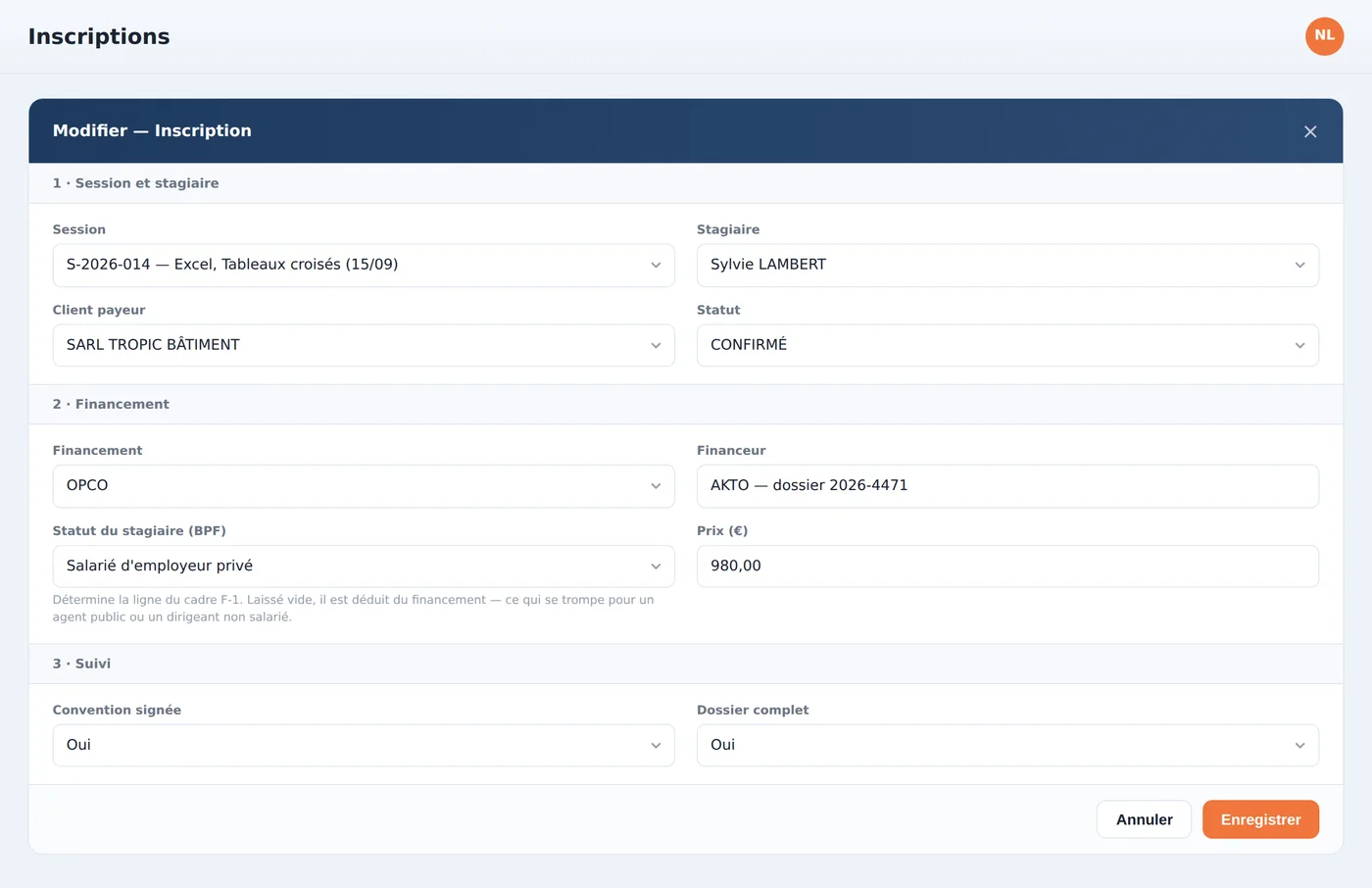Open the Convention signée dropdown

(x=364, y=746)
